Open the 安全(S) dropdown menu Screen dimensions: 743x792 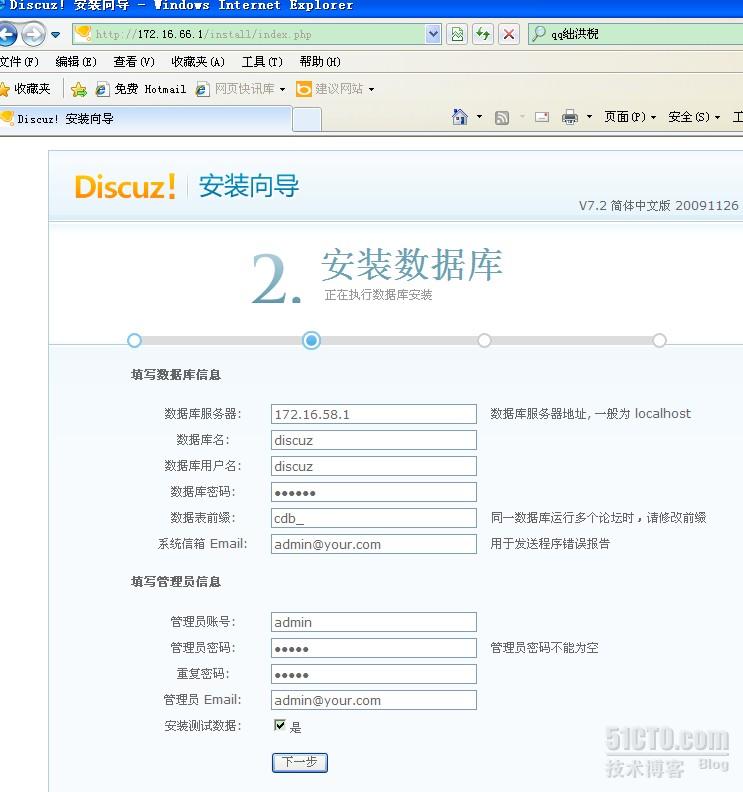pos(695,117)
